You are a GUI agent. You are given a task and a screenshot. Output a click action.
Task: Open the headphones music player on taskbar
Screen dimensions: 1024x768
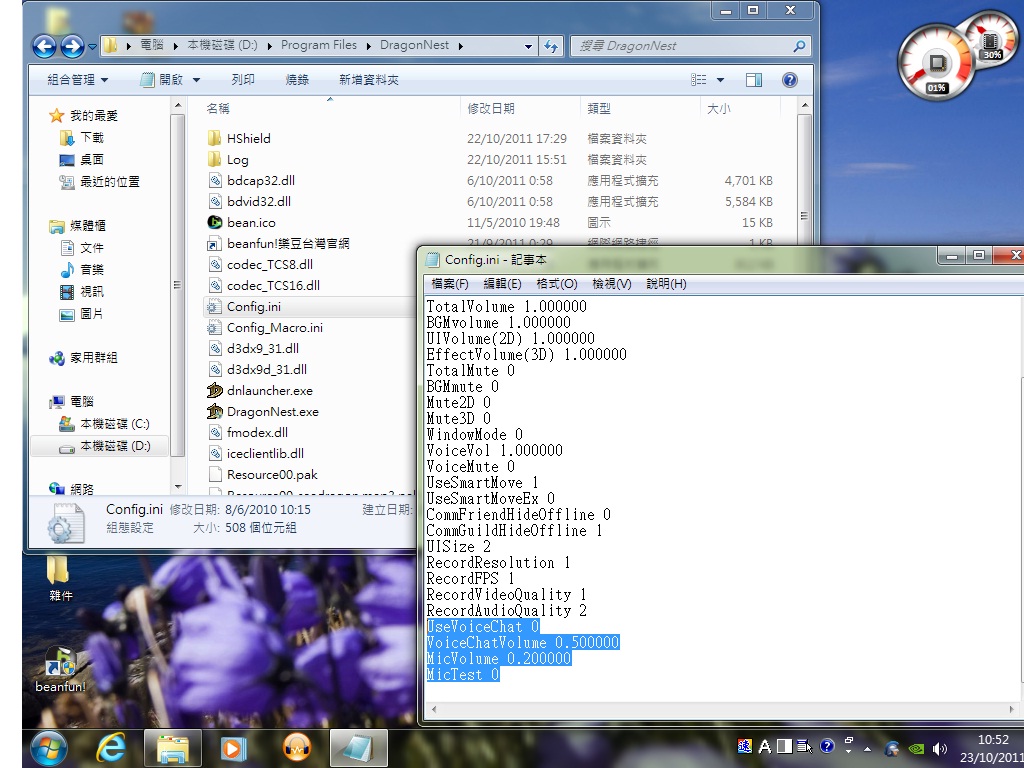coord(296,748)
